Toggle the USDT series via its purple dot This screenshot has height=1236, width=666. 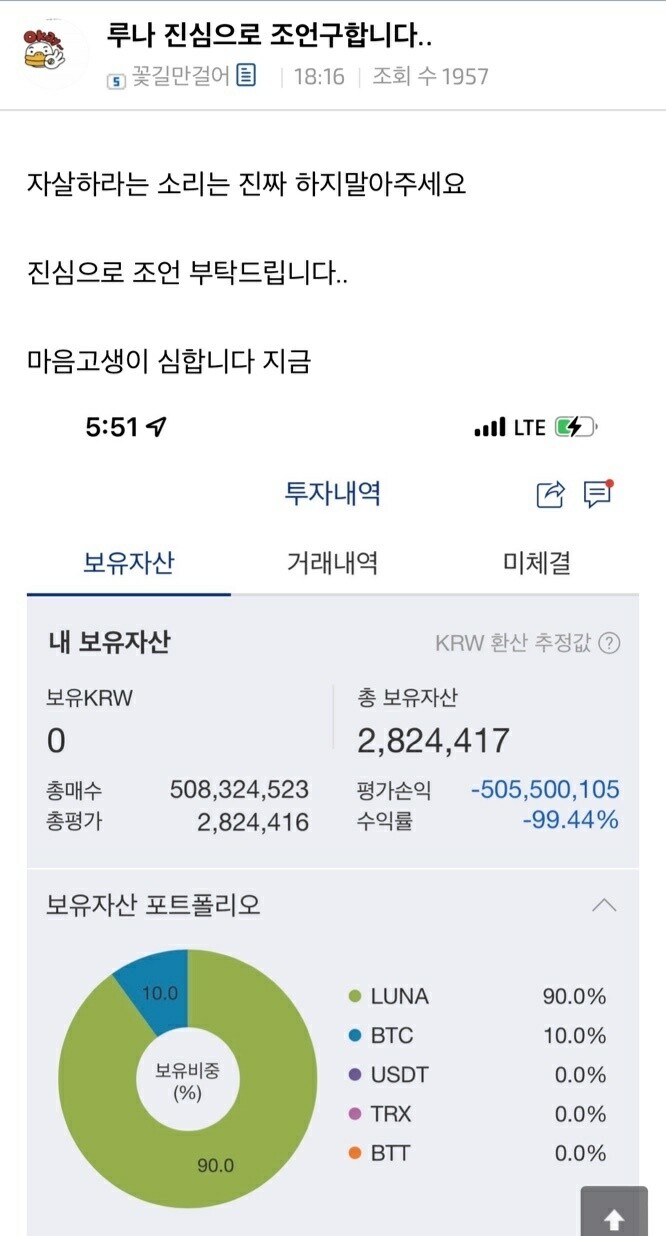pyautogui.click(x=352, y=1076)
